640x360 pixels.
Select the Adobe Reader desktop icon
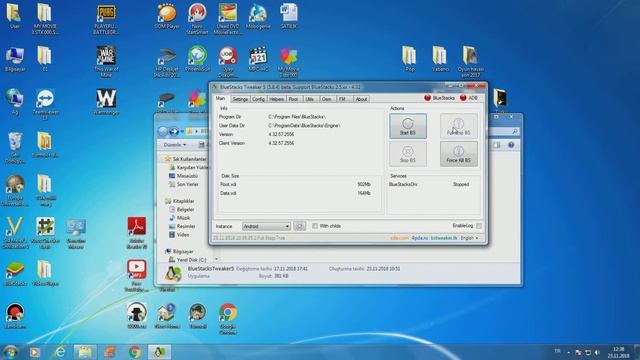click(x=137, y=233)
